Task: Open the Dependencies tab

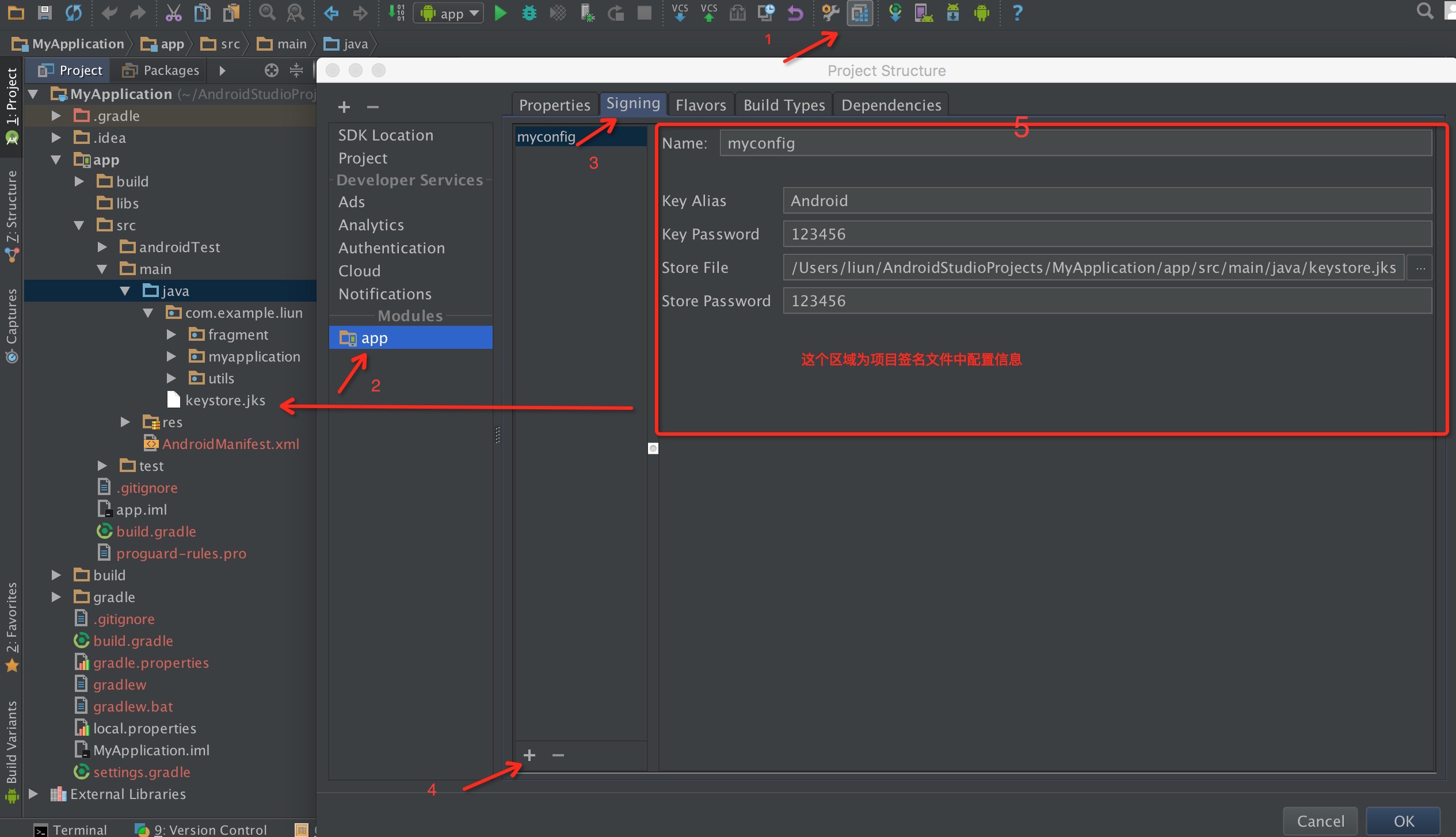Action: (x=891, y=105)
